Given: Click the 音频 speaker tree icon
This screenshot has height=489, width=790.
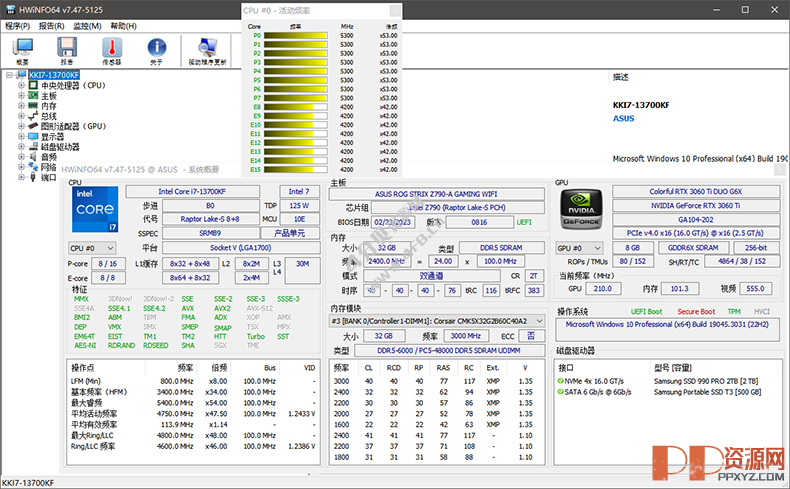Looking at the screenshot, I should 33,157.
